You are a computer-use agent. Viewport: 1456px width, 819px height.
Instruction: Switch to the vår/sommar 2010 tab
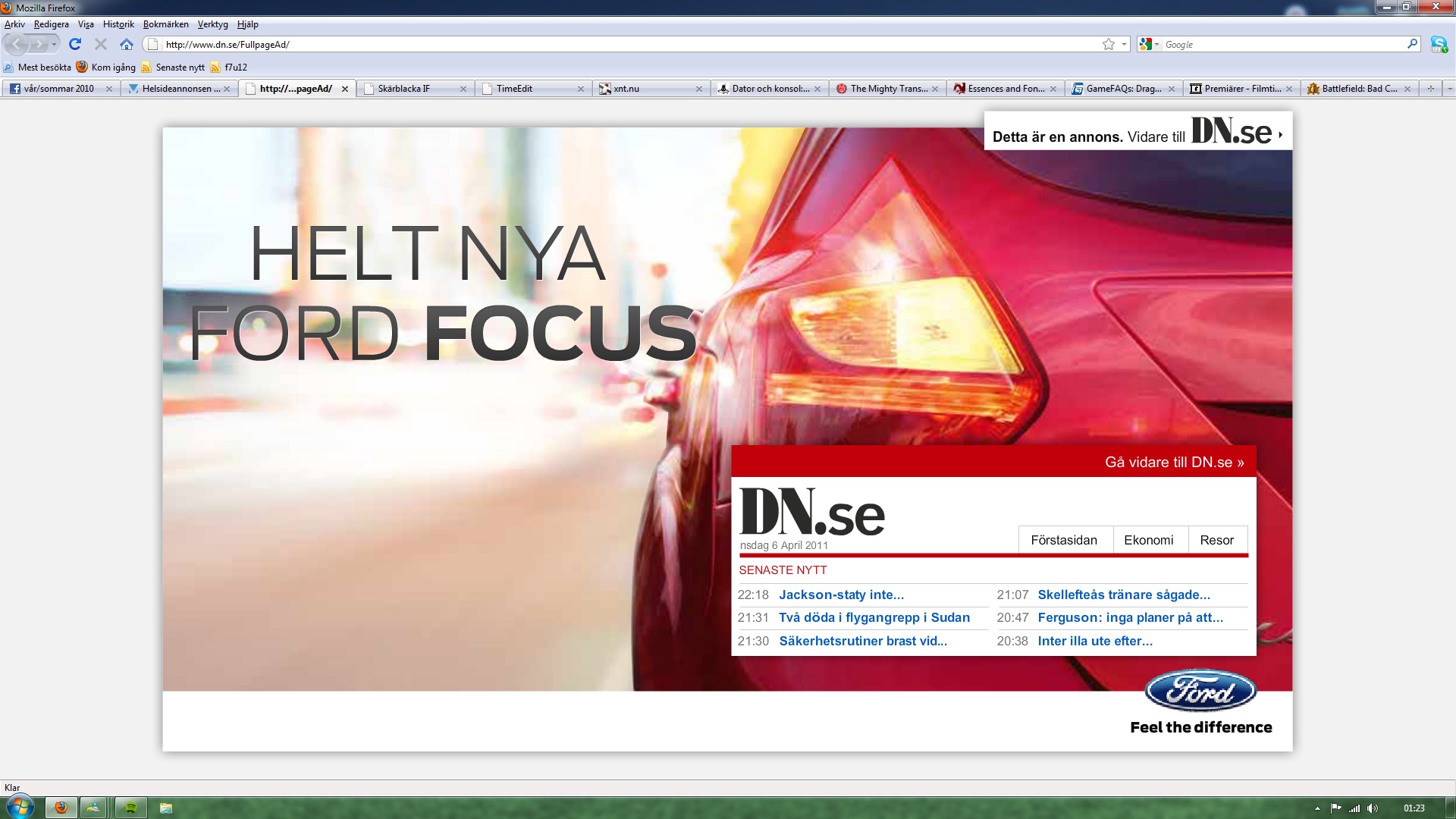click(x=61, y=89)
